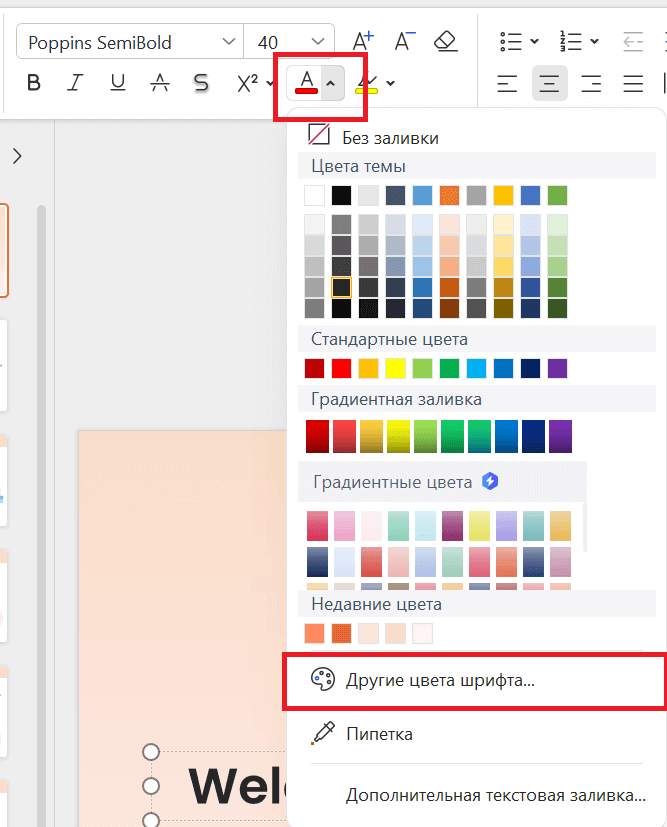Expand the font size 40 dropdown
The image size is (667, 827).
pos(318,42)
